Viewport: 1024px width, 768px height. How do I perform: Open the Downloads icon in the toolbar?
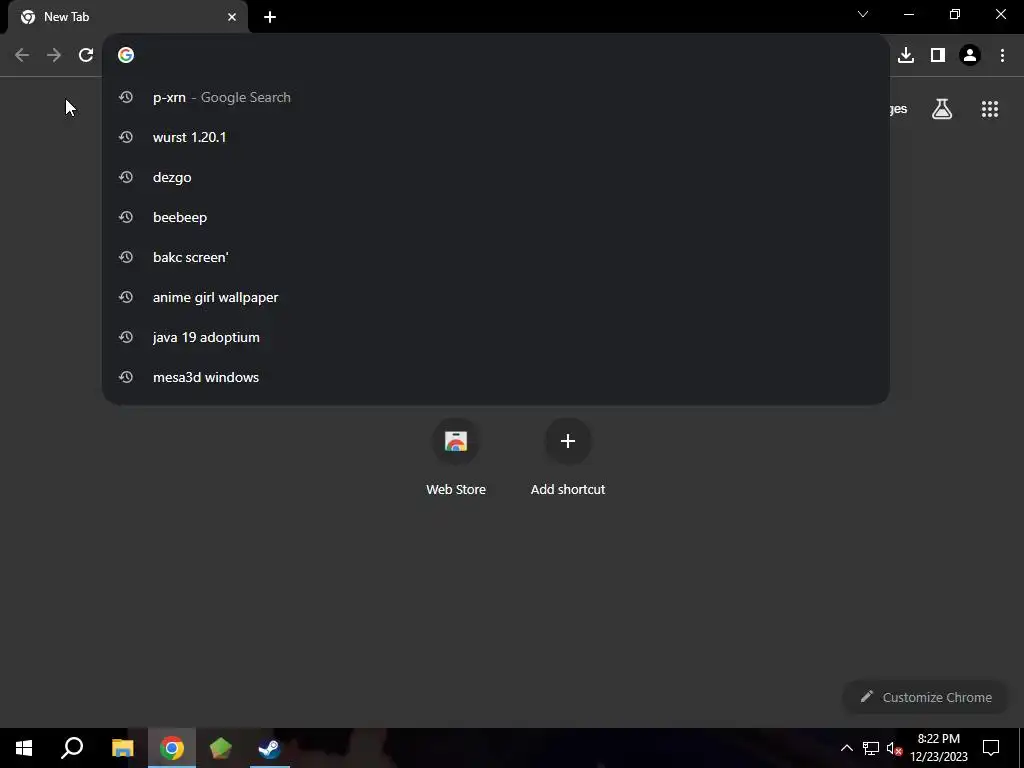(x=906, y=55)
